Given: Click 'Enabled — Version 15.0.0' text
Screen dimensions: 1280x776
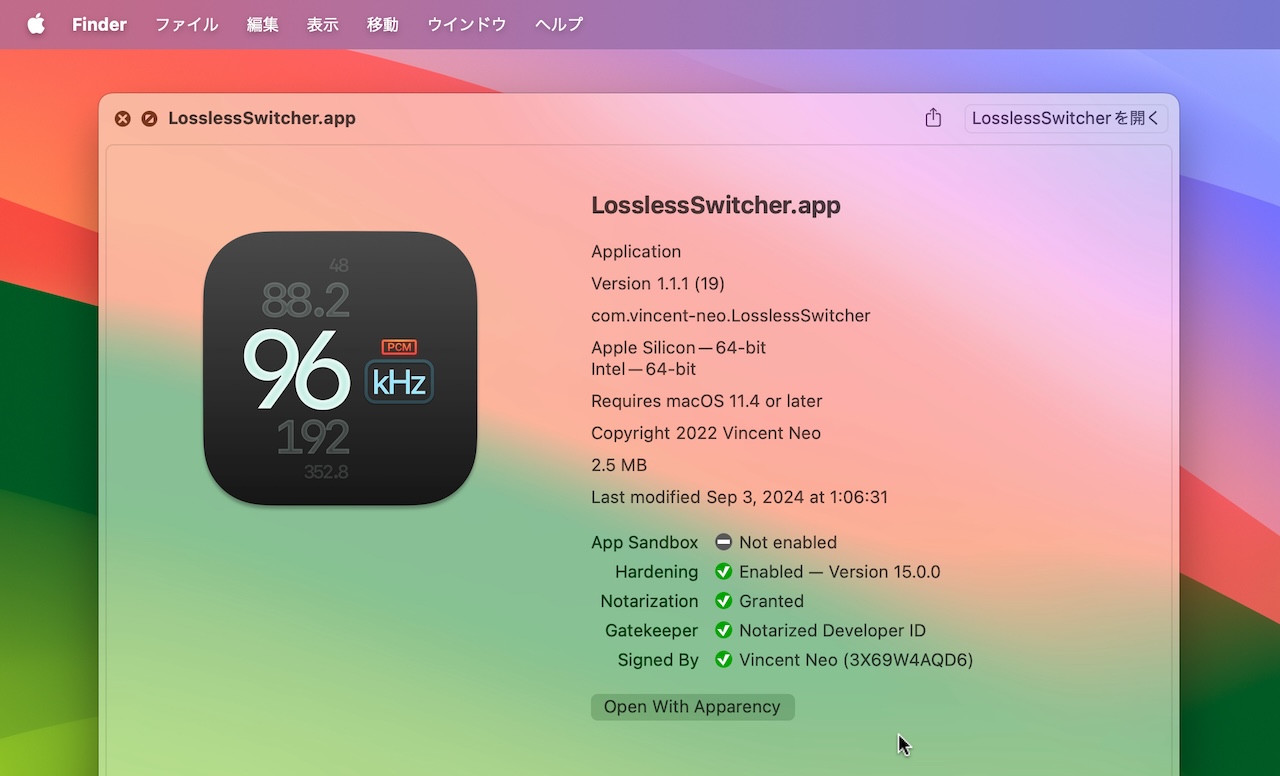Looking at the screenshot, I should coord(840,572).
